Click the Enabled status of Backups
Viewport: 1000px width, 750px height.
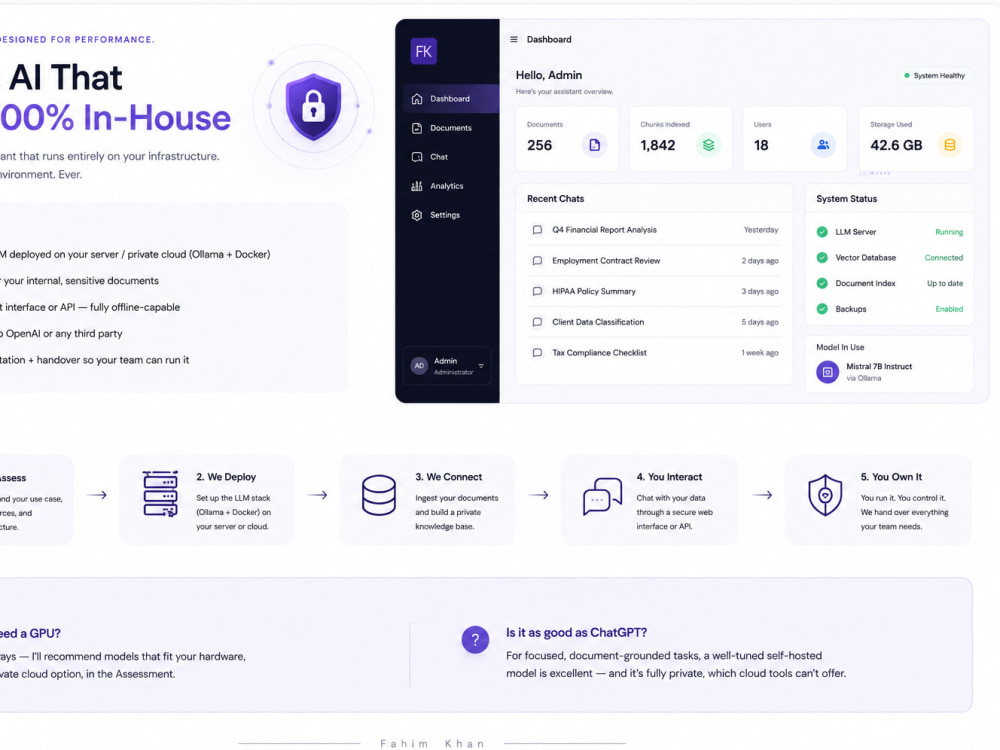coord(949,309)
